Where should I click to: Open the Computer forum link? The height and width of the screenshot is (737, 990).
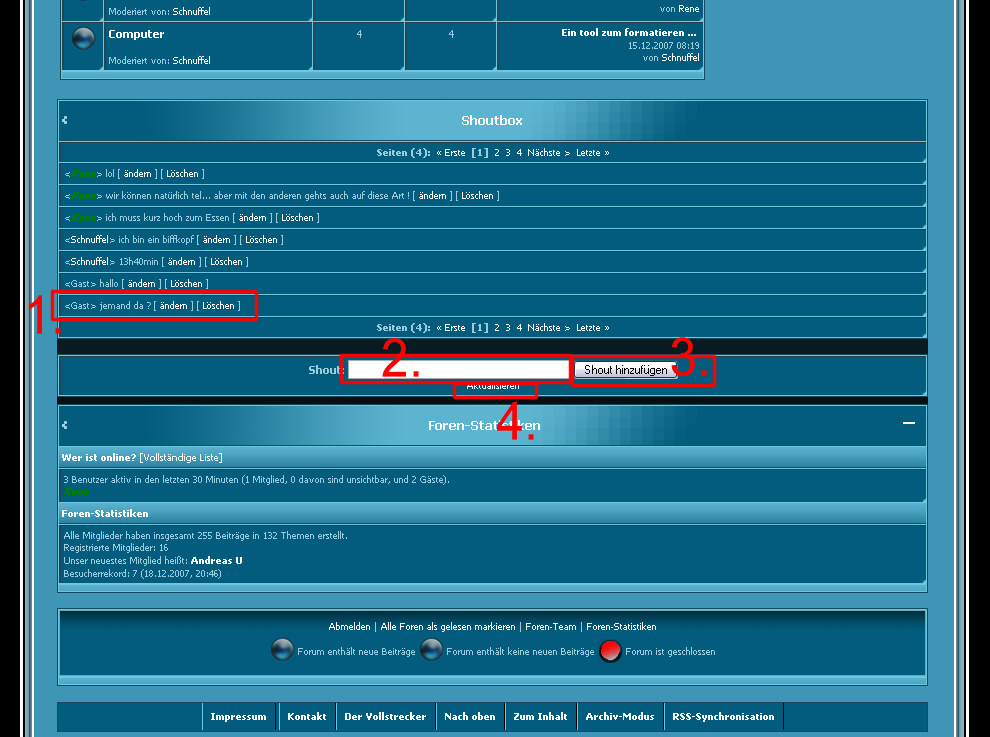(136, 34)
